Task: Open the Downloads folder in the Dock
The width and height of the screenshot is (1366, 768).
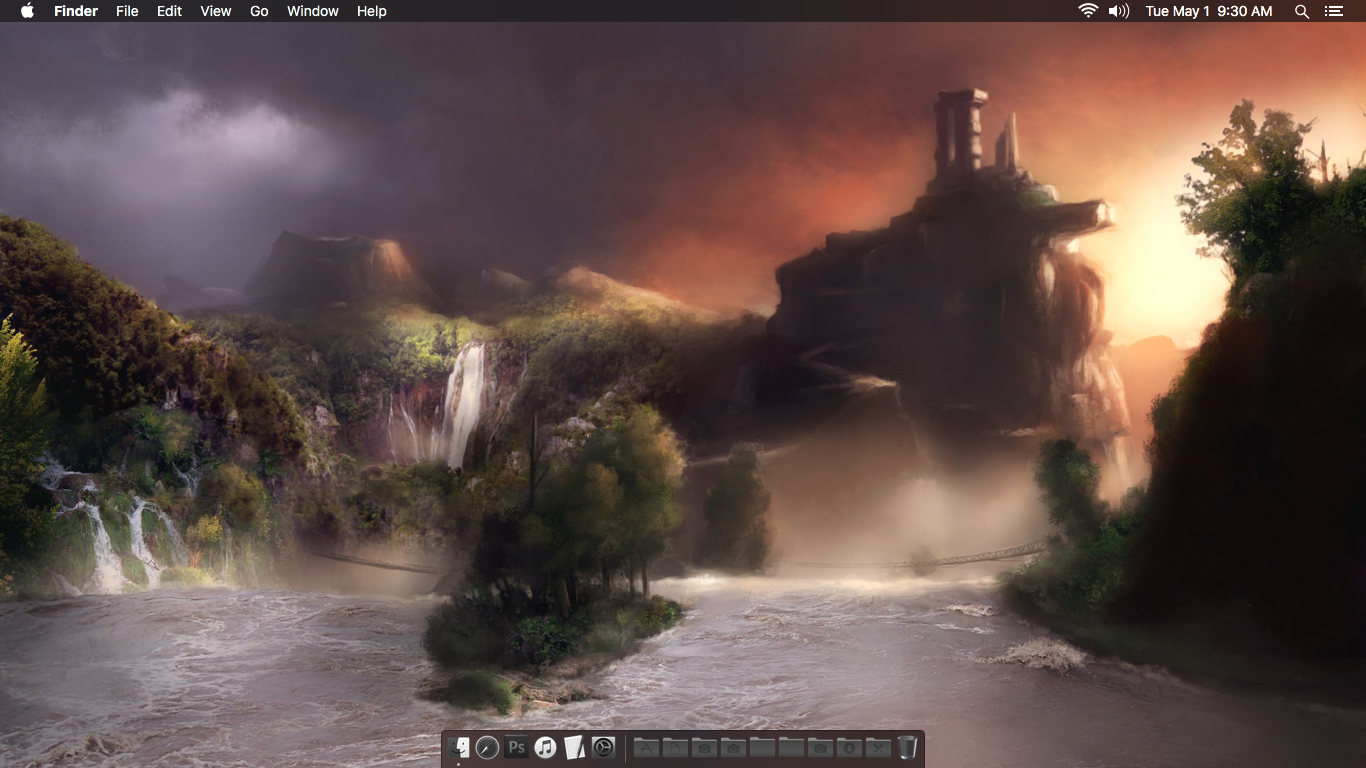Action: [849, 747]
